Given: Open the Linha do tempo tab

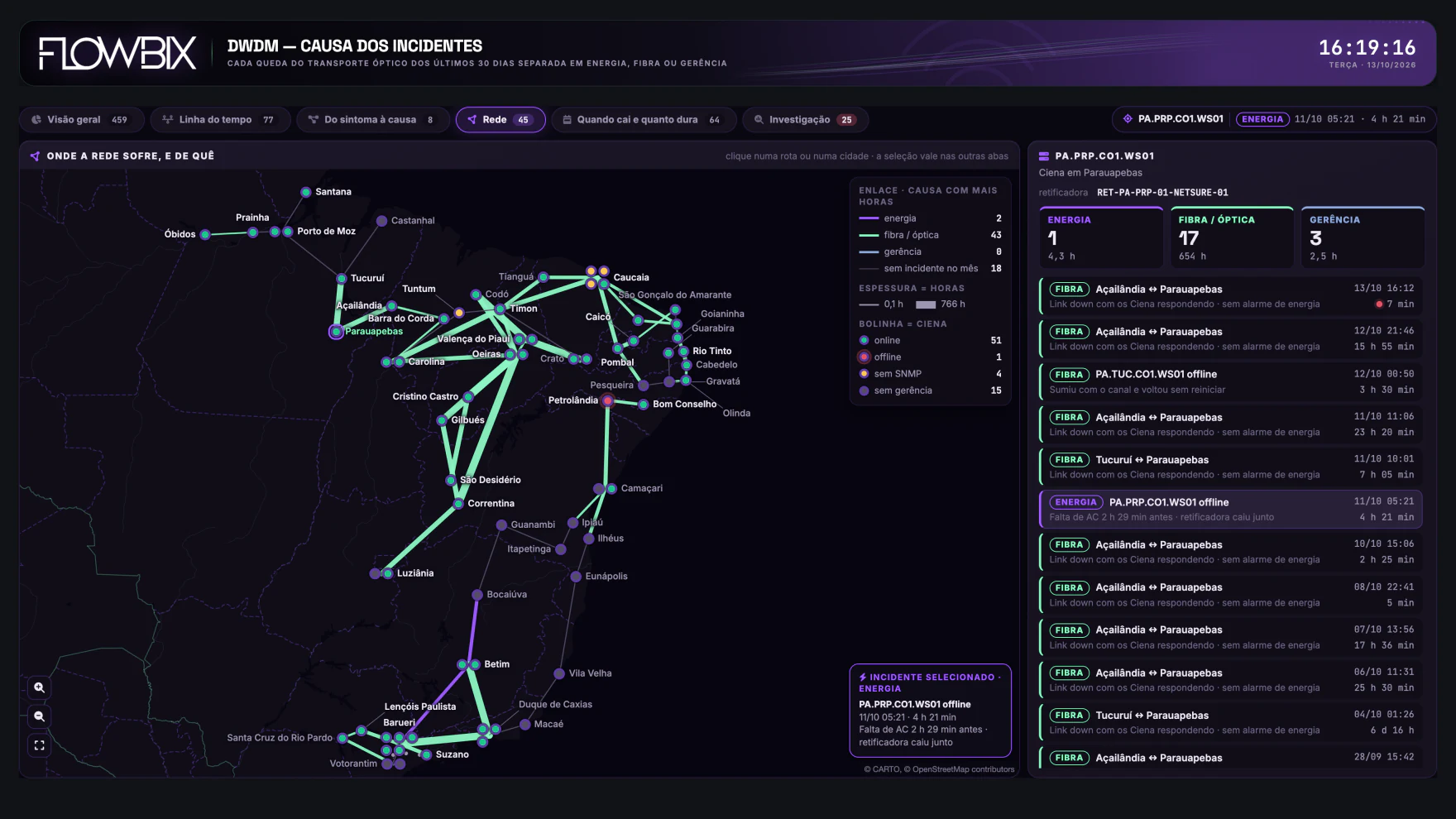Looking at the screenshot, I should tap(219, 120).
